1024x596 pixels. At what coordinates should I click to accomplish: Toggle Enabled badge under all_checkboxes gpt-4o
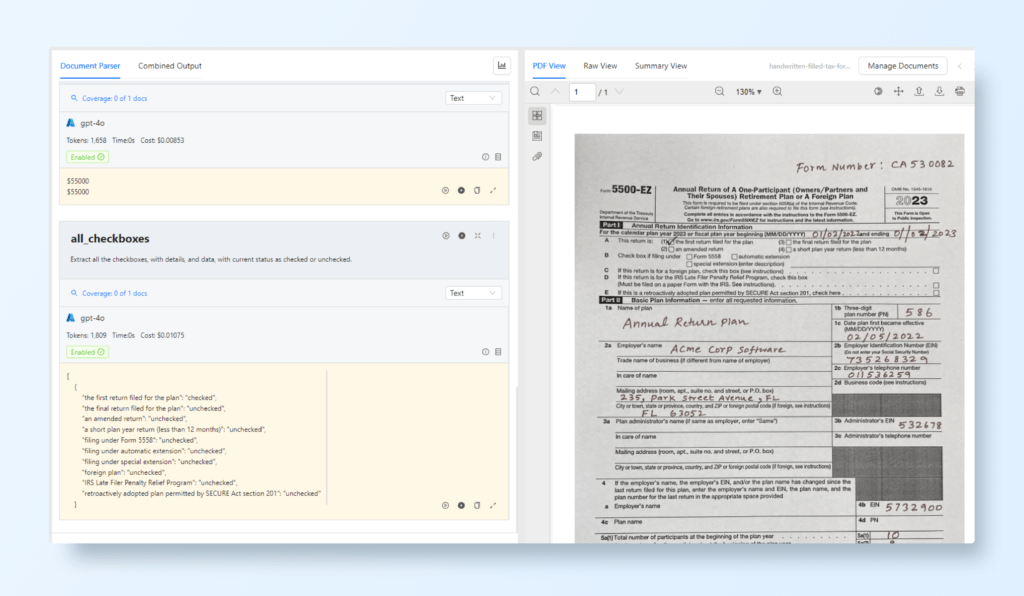click(87, 352)
